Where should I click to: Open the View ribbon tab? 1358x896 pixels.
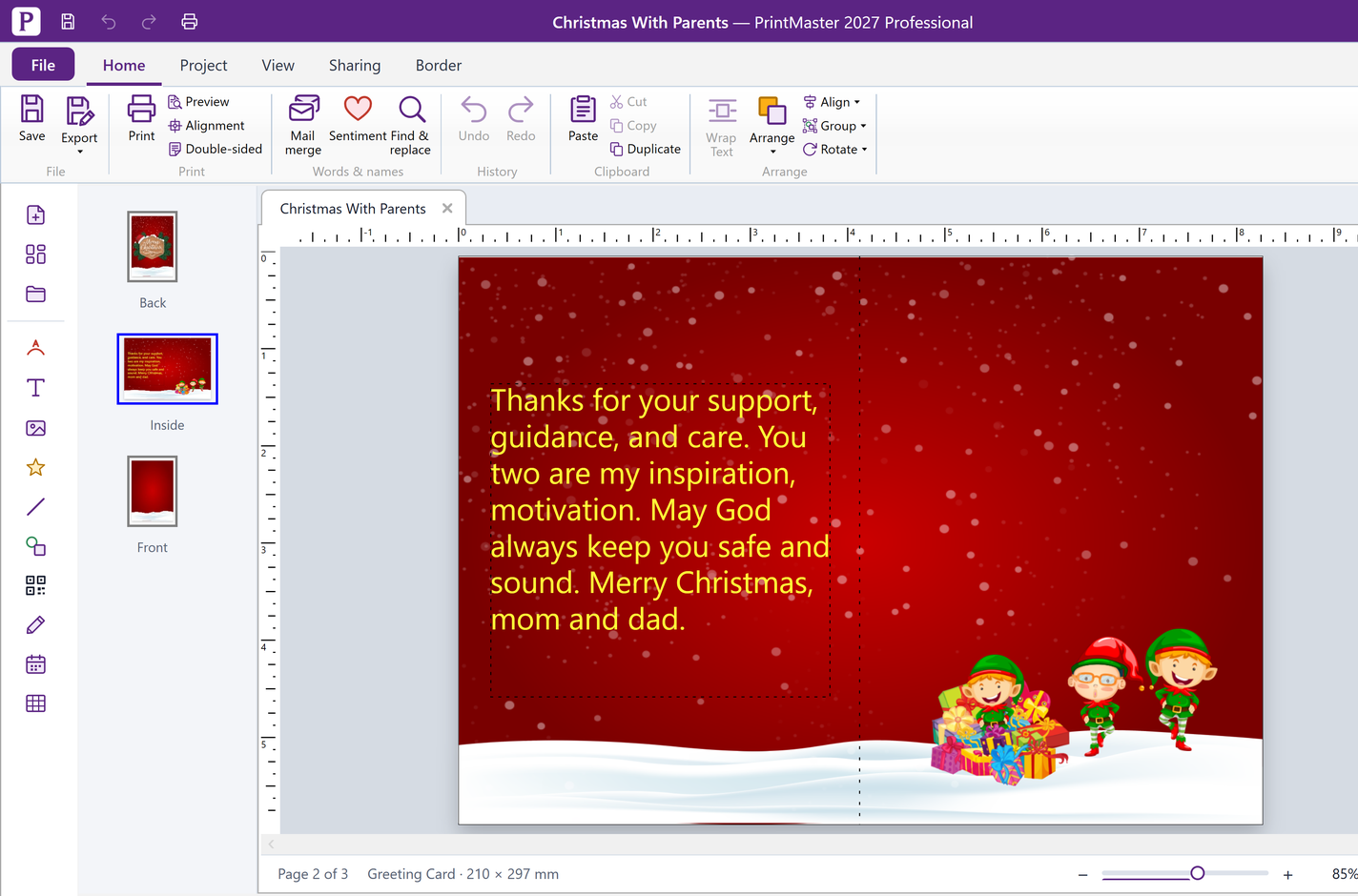tap(278, 65)
